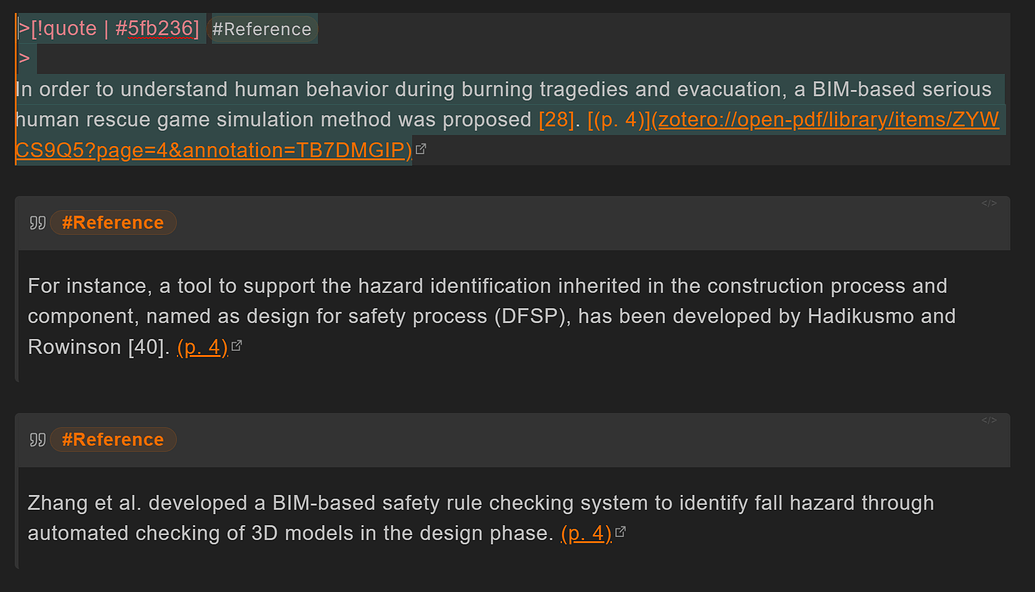The width and height of the screenshot is (1035, 592).
Task: Click the quote icon in the Zhang et al. callout
Action: (x=37, y=440)
